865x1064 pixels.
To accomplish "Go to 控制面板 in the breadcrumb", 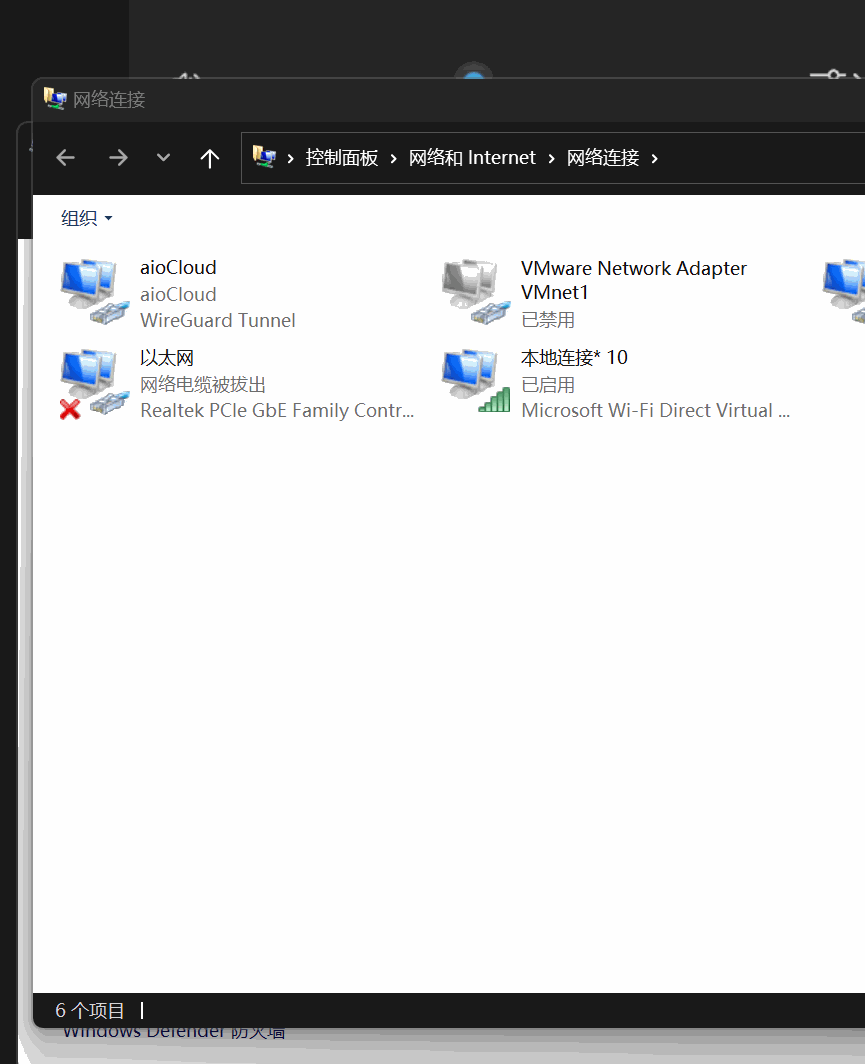I will 342,158.
